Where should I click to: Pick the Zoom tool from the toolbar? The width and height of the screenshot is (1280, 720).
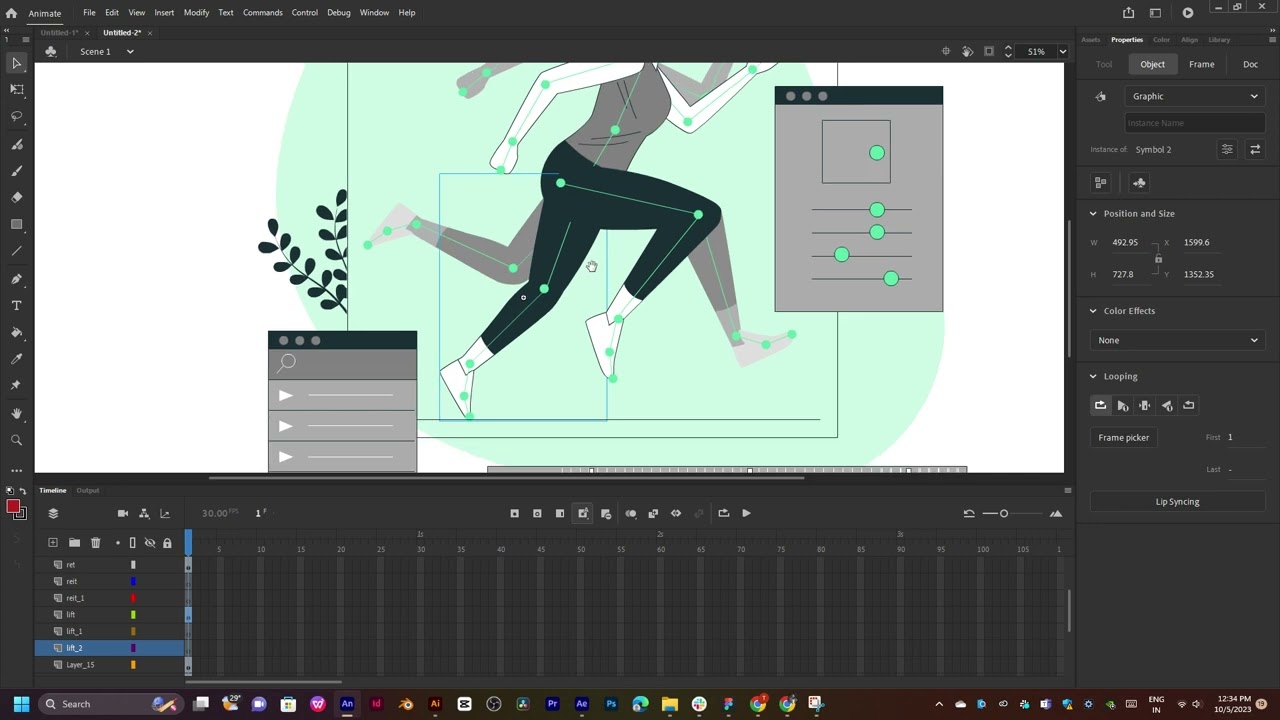[x=15, y=440]
